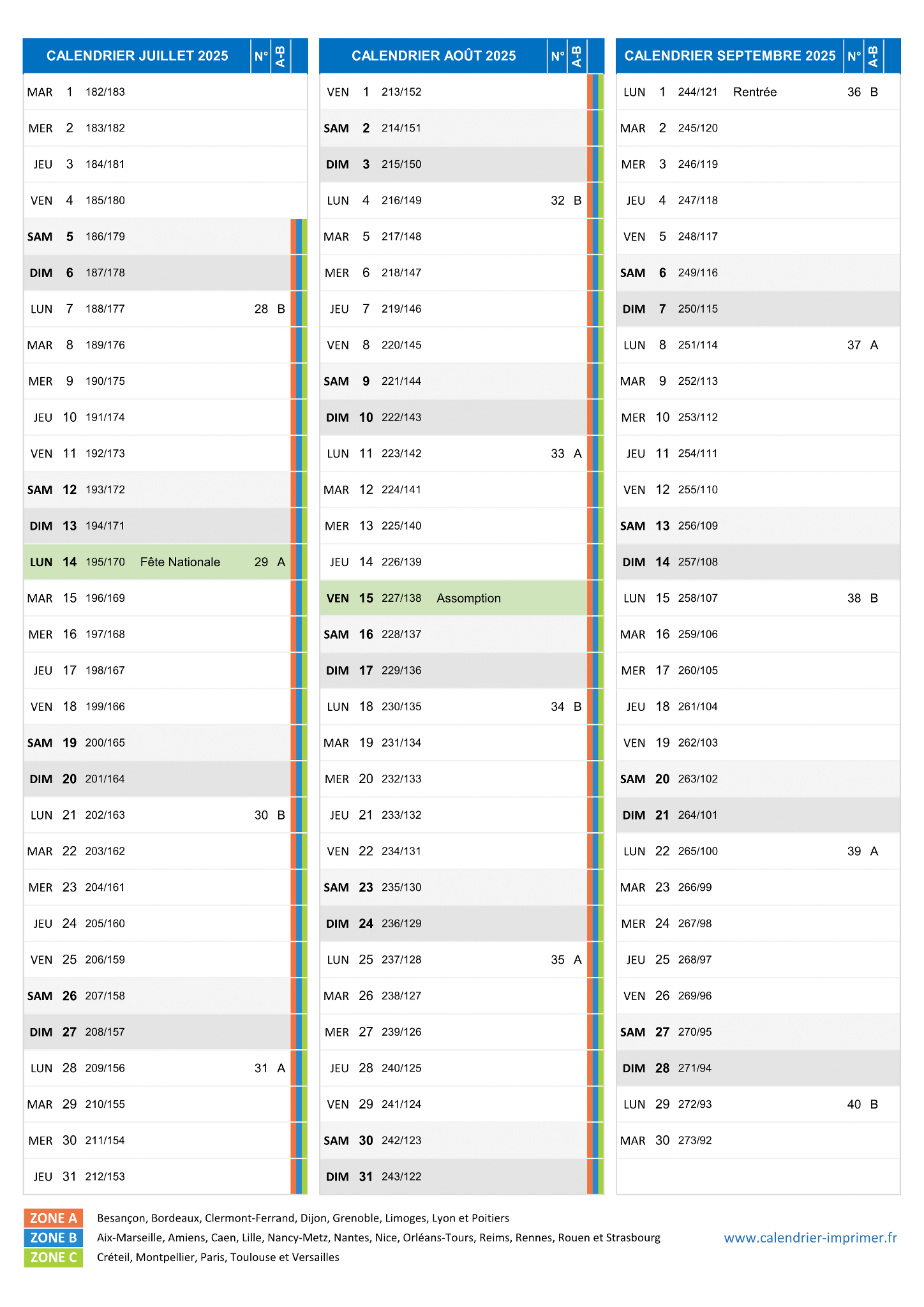924x1307 pixels.
Task: Open the www.calendrier-imprimer.fr link
Action: coord(810,1237)
